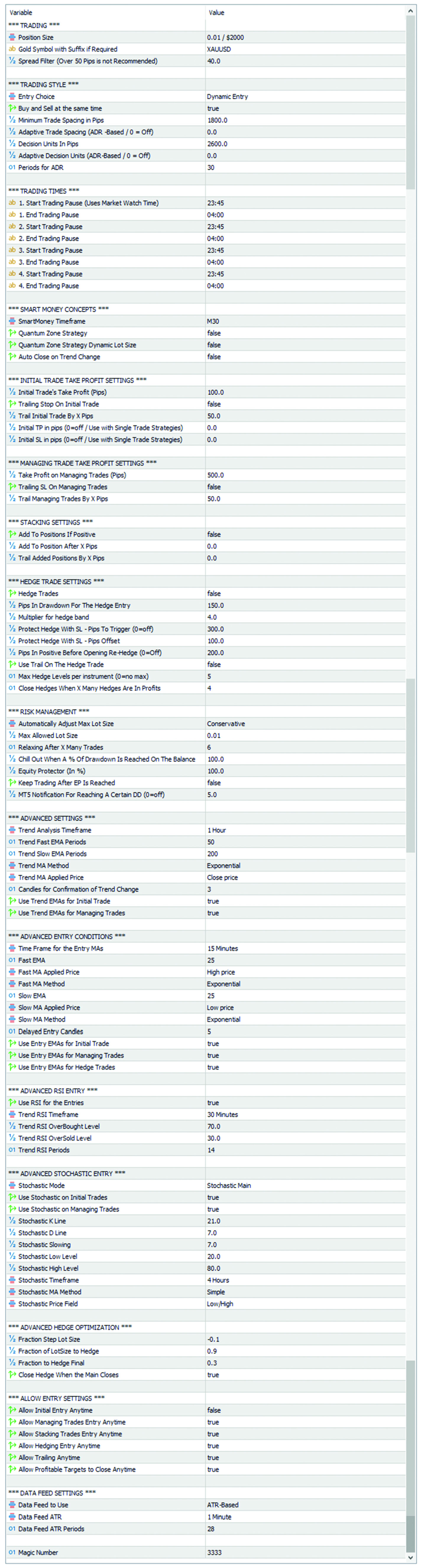Click the ab icon beside 1. Start Trading Pause
The height and width of the screenshot is (1568, 421).
pos(12,203)
